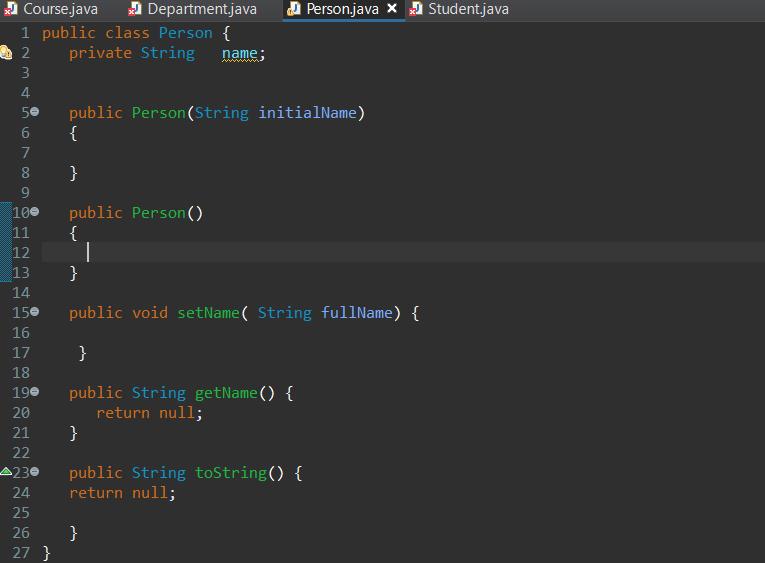Place cursor on the highlighted line 12
The width and height of the screenshot is (765, 563).
(x=403, y=252)
